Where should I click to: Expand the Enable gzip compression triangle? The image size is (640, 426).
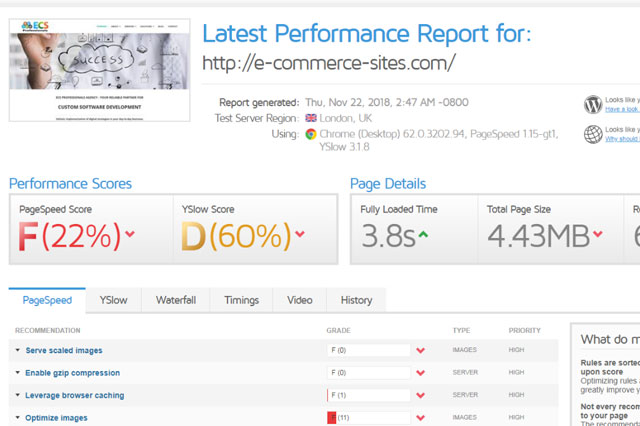coord(18,373)
